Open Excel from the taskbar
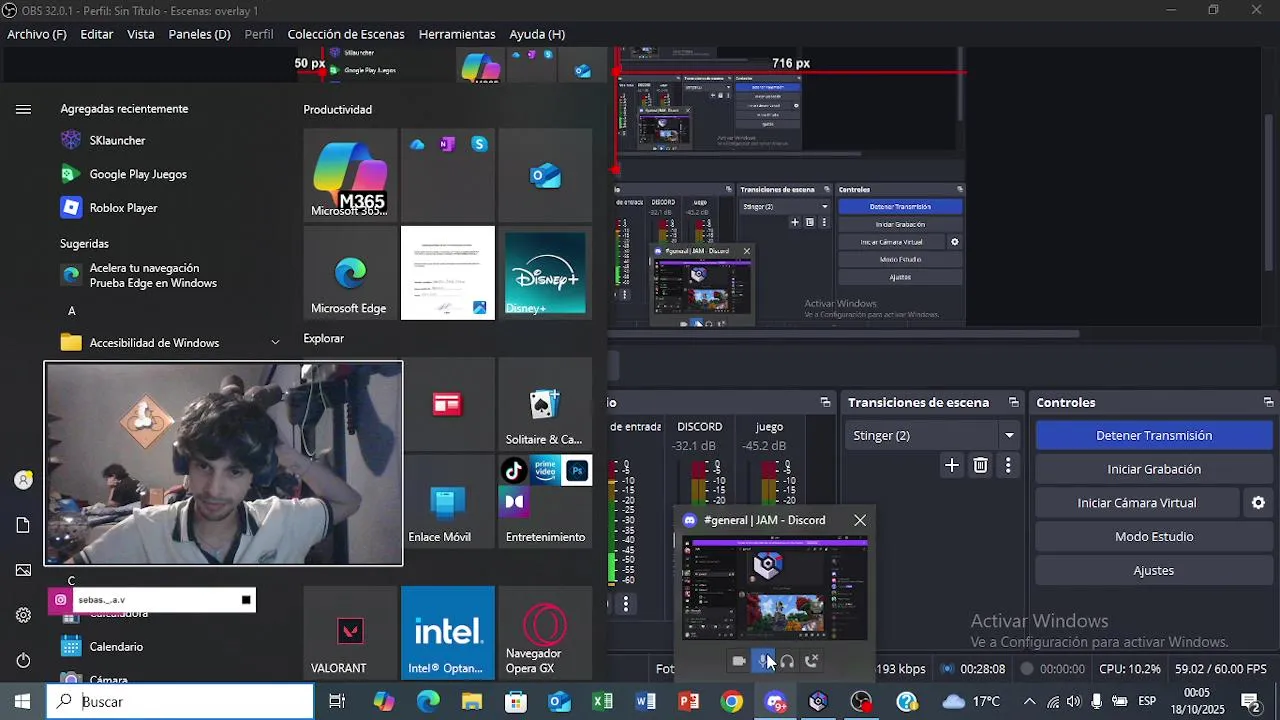This screenshot has height=720, width=1280. point(602,702)
